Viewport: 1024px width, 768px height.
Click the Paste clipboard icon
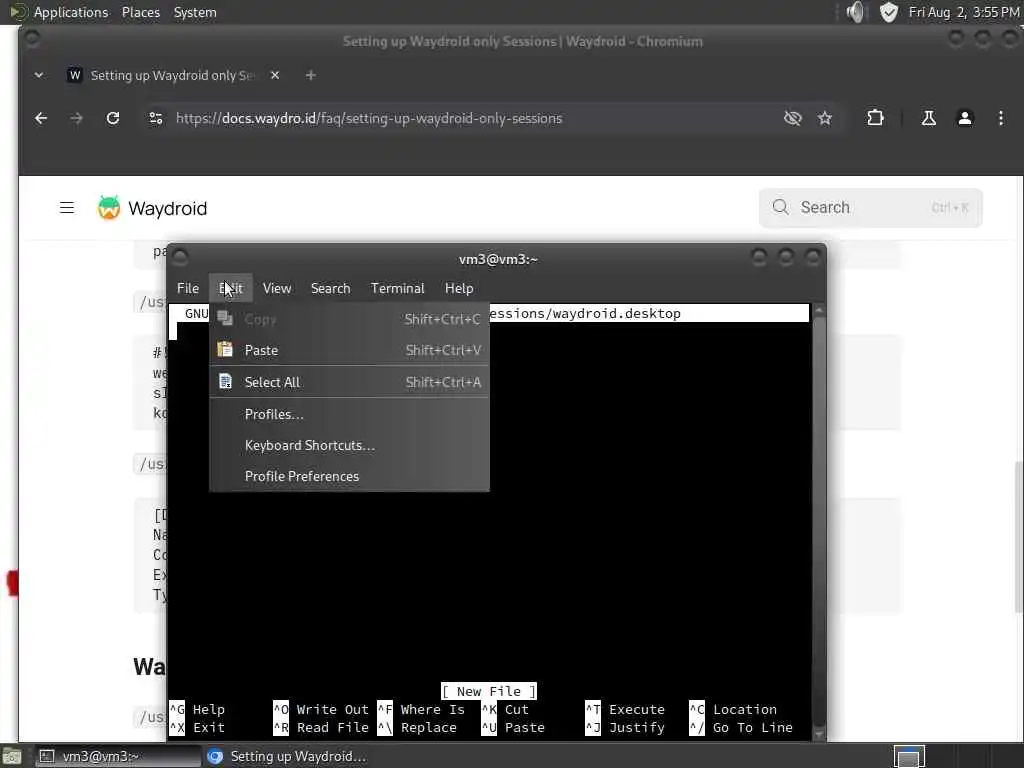225,349
